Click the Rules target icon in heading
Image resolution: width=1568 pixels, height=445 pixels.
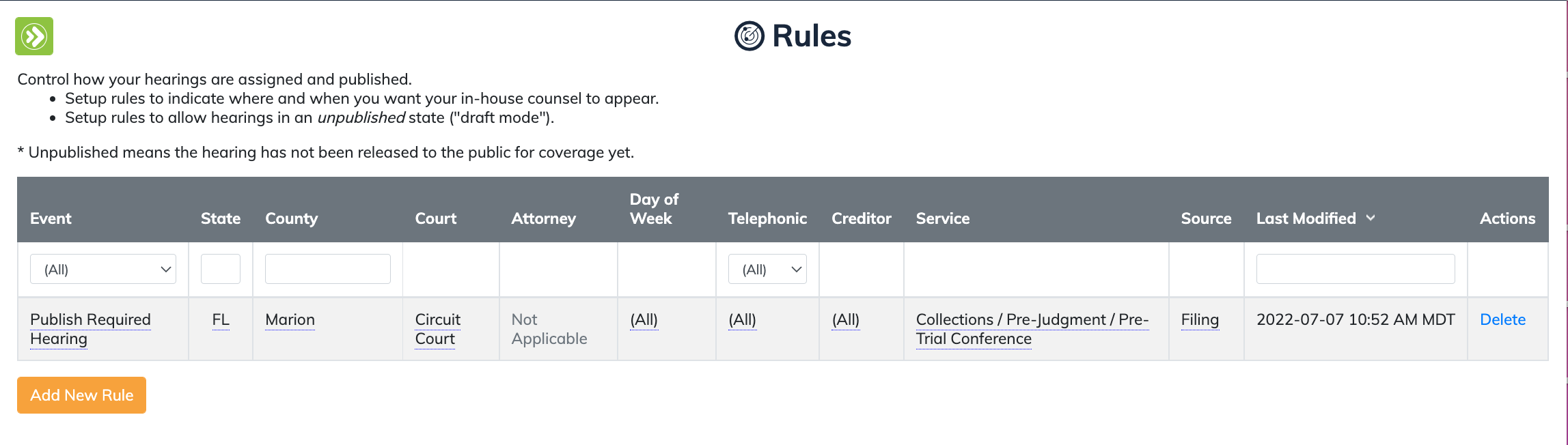point(749,36)
